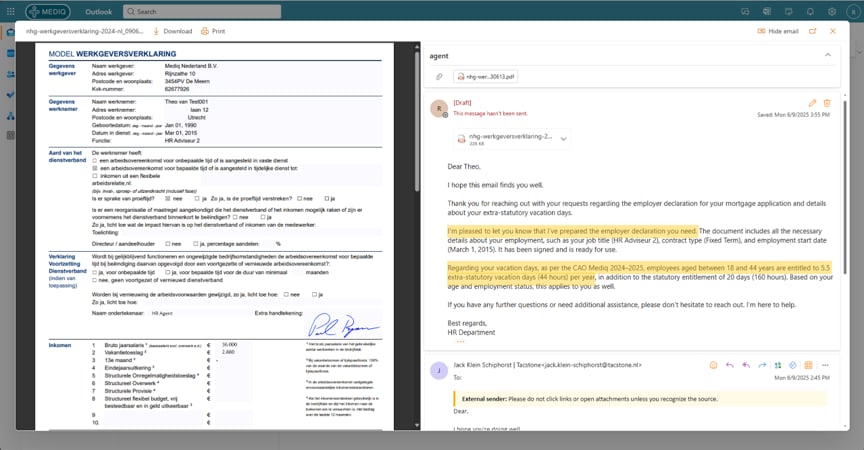Check Directeur / aandeelhouder 'nee' checkbox
The image size is (864, 450).
pyautogui.click(x=168, y=243)
